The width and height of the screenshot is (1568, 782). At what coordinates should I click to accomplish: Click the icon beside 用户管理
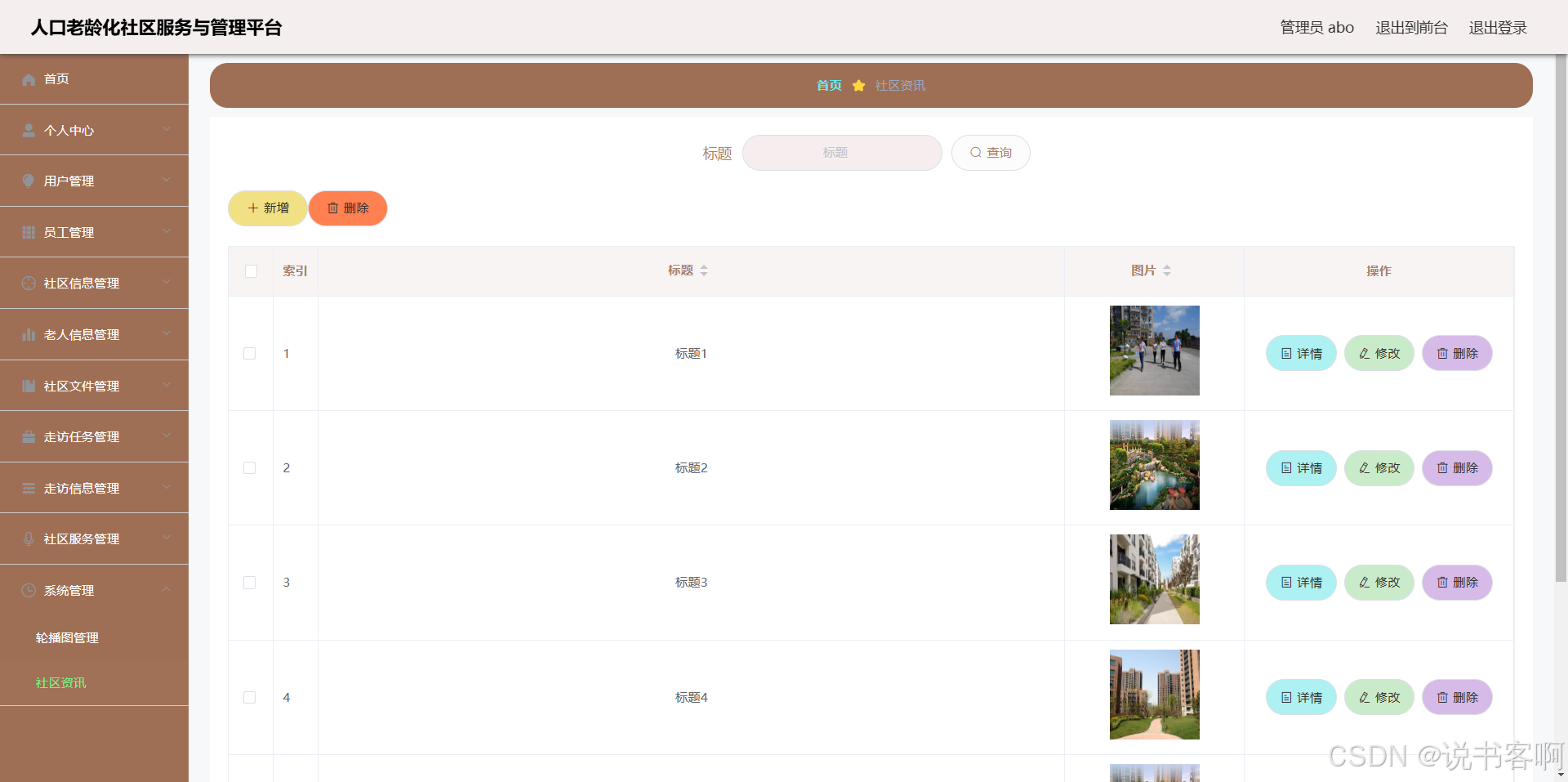(29, 181)
